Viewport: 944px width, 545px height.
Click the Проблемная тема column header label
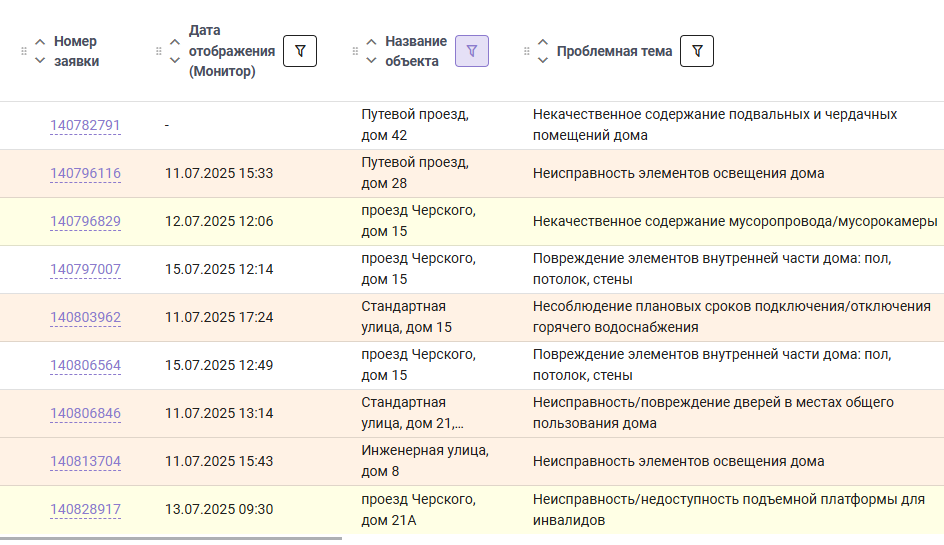pyautogui.click(x=614, y=51)
